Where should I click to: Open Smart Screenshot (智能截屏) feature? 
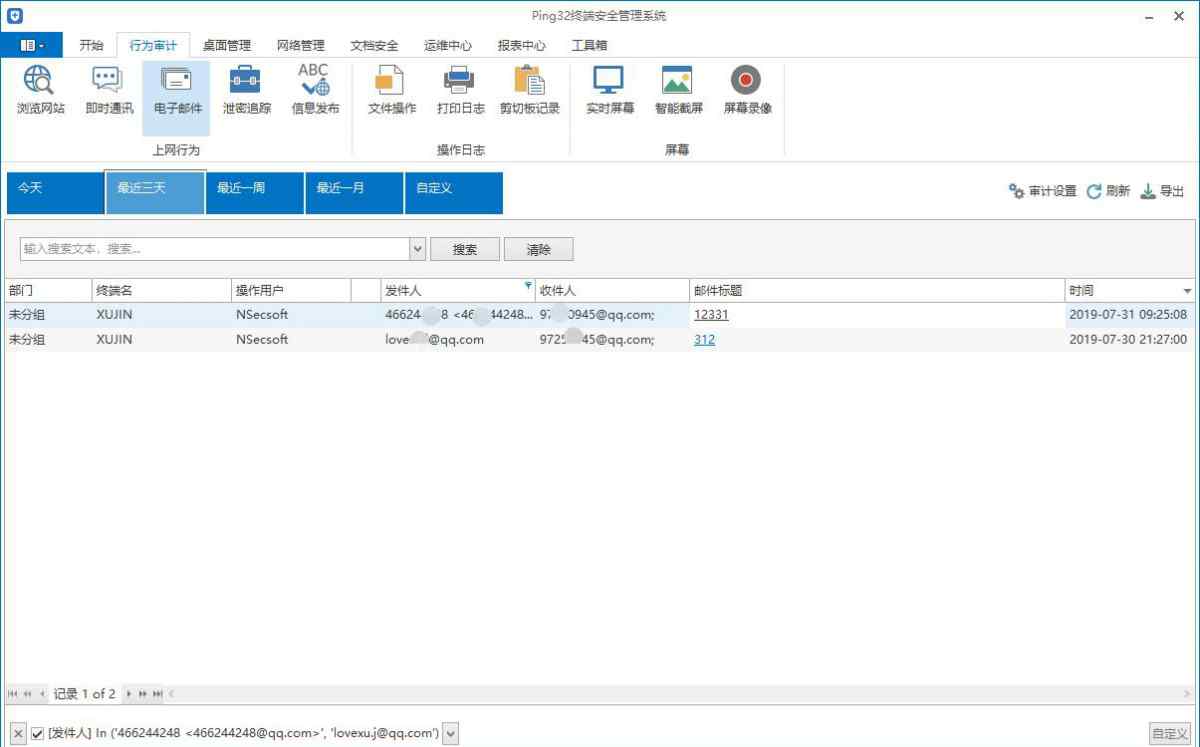click(x=678, y=91)
